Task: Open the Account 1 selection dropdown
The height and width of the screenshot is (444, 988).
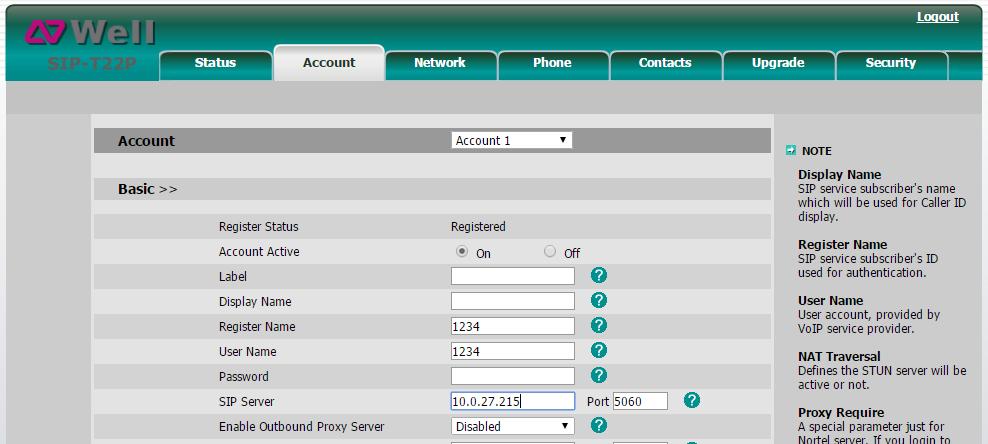Action: pos(511,140)
